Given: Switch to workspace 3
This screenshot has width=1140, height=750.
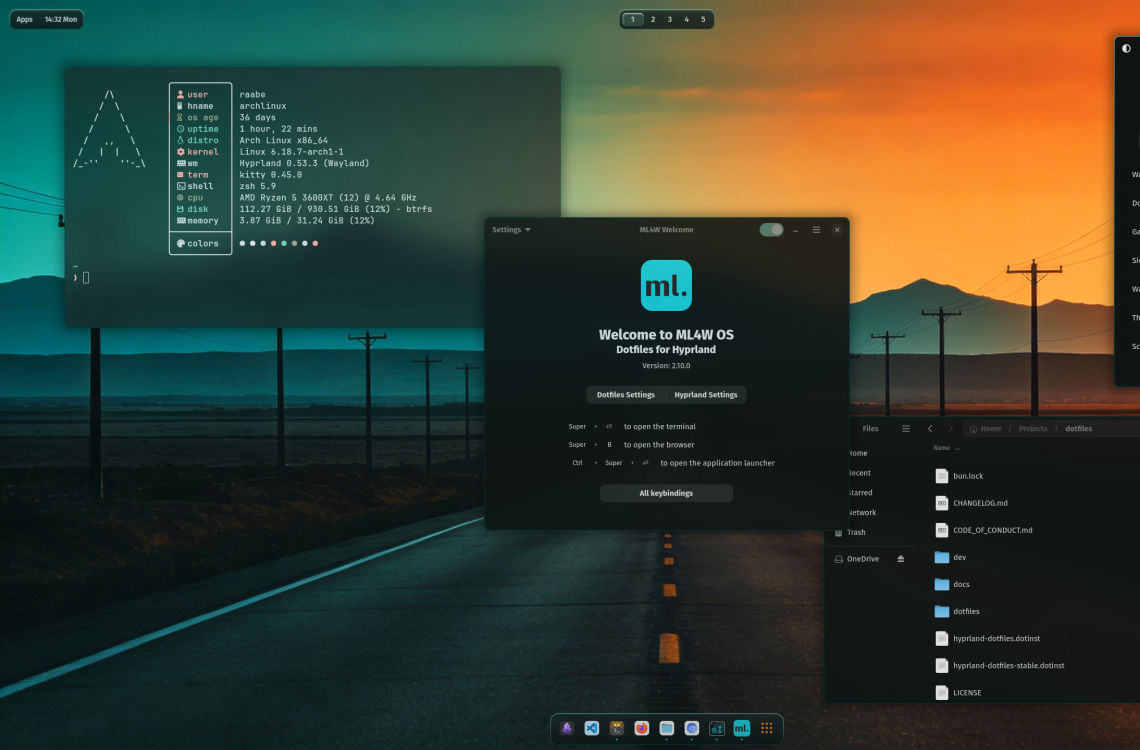Looking at the screenshot, I should 669,19.
